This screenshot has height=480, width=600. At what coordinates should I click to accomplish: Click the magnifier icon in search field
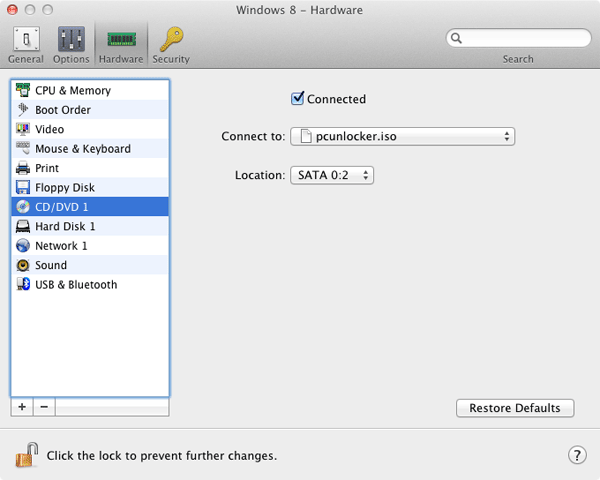click(x=456, y=38)
